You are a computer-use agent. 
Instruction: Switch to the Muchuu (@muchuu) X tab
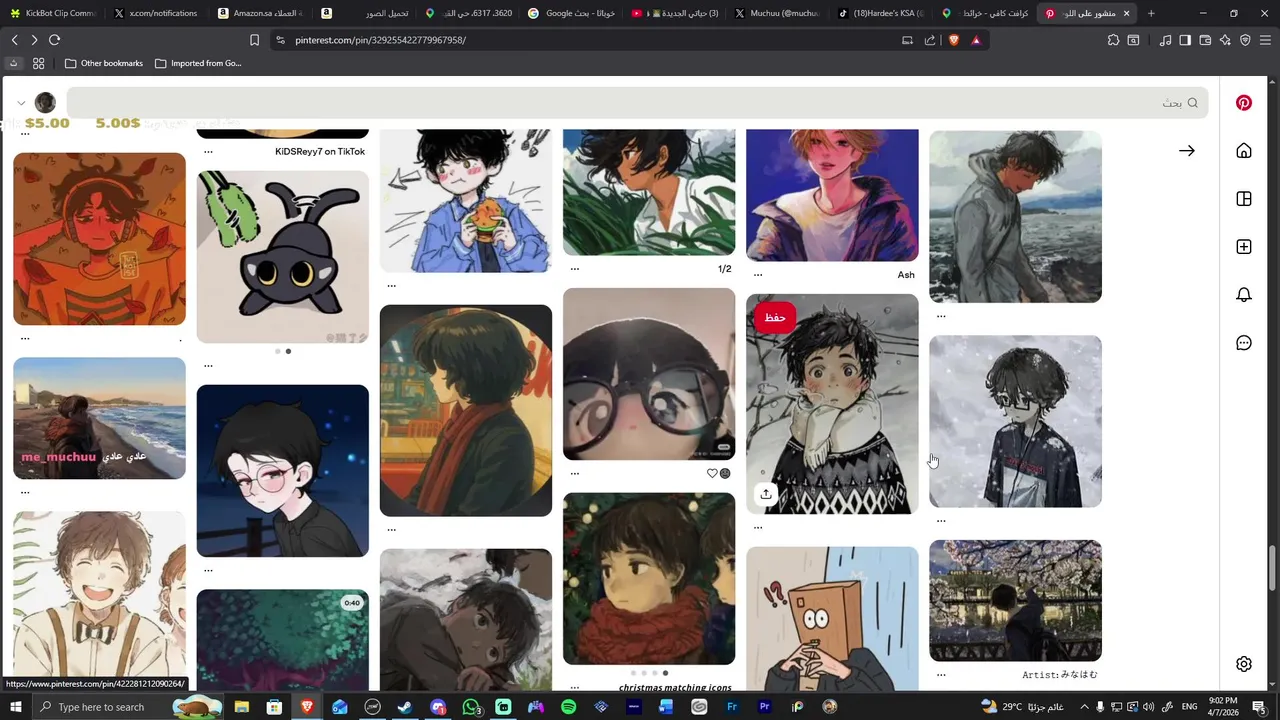780,13
